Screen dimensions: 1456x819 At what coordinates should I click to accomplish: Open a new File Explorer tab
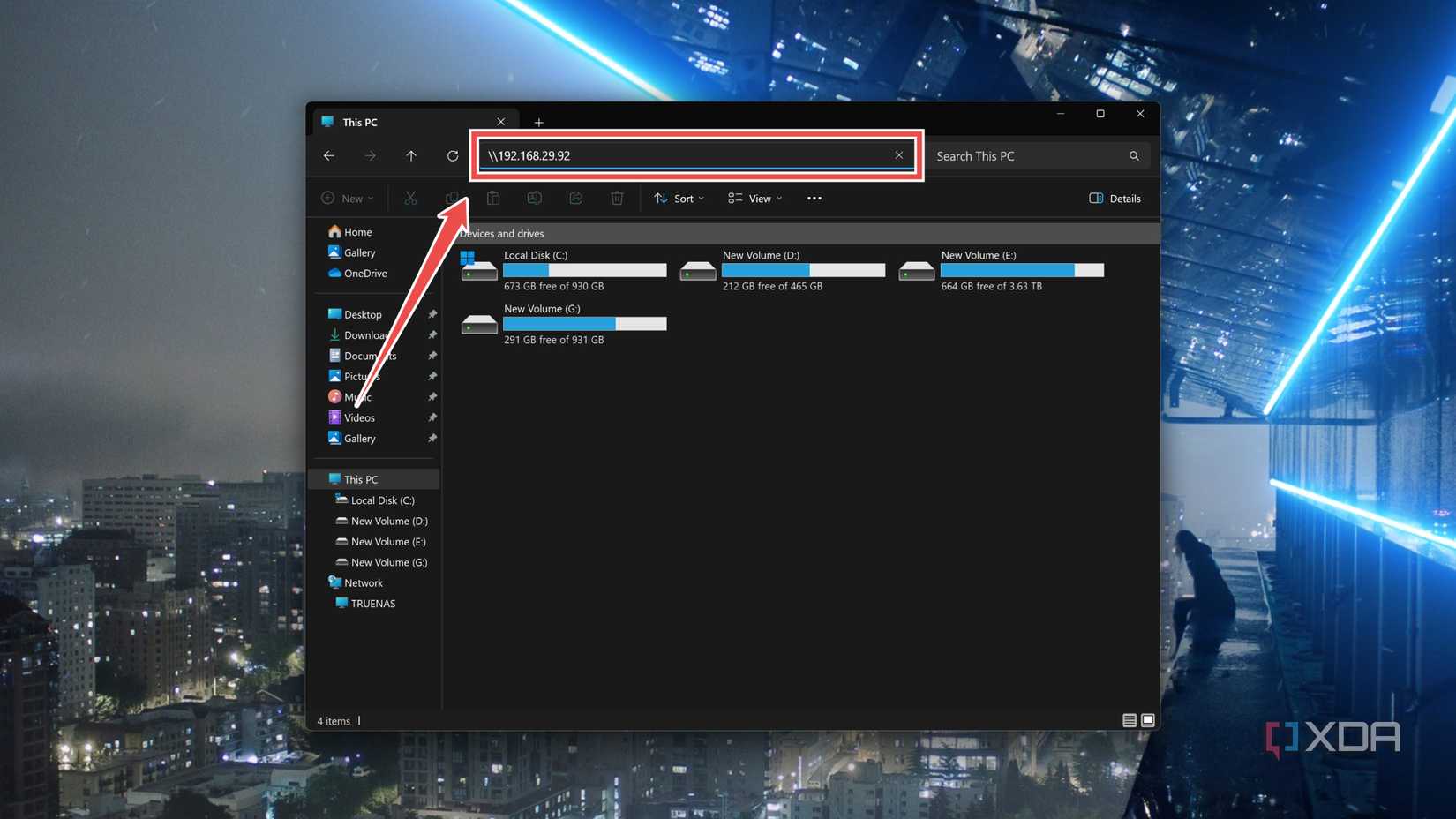pyautogui.click(x=538, y=122)
